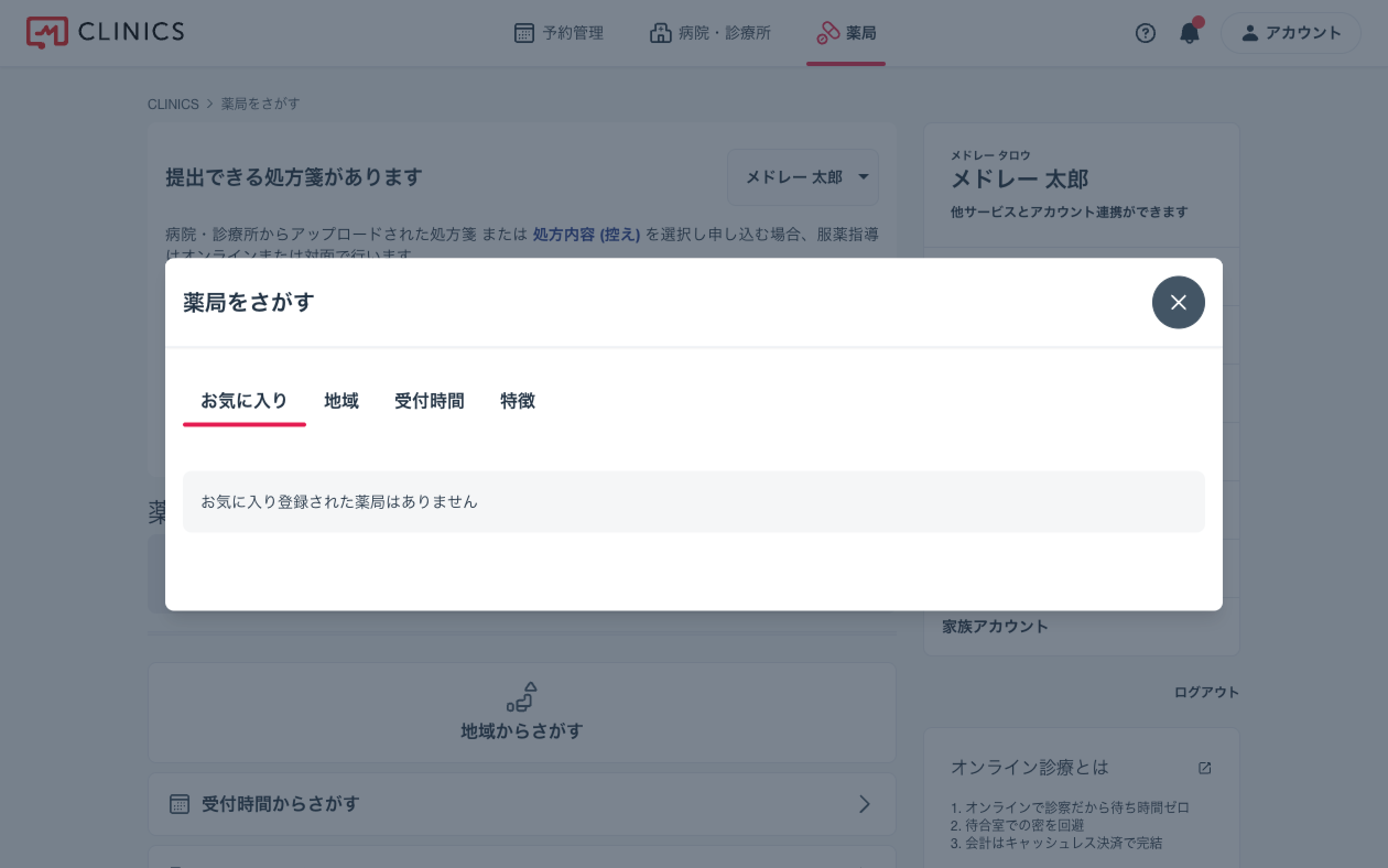
Task: Click the オンライン診療とは heading
Action: tap(1029, 768)
